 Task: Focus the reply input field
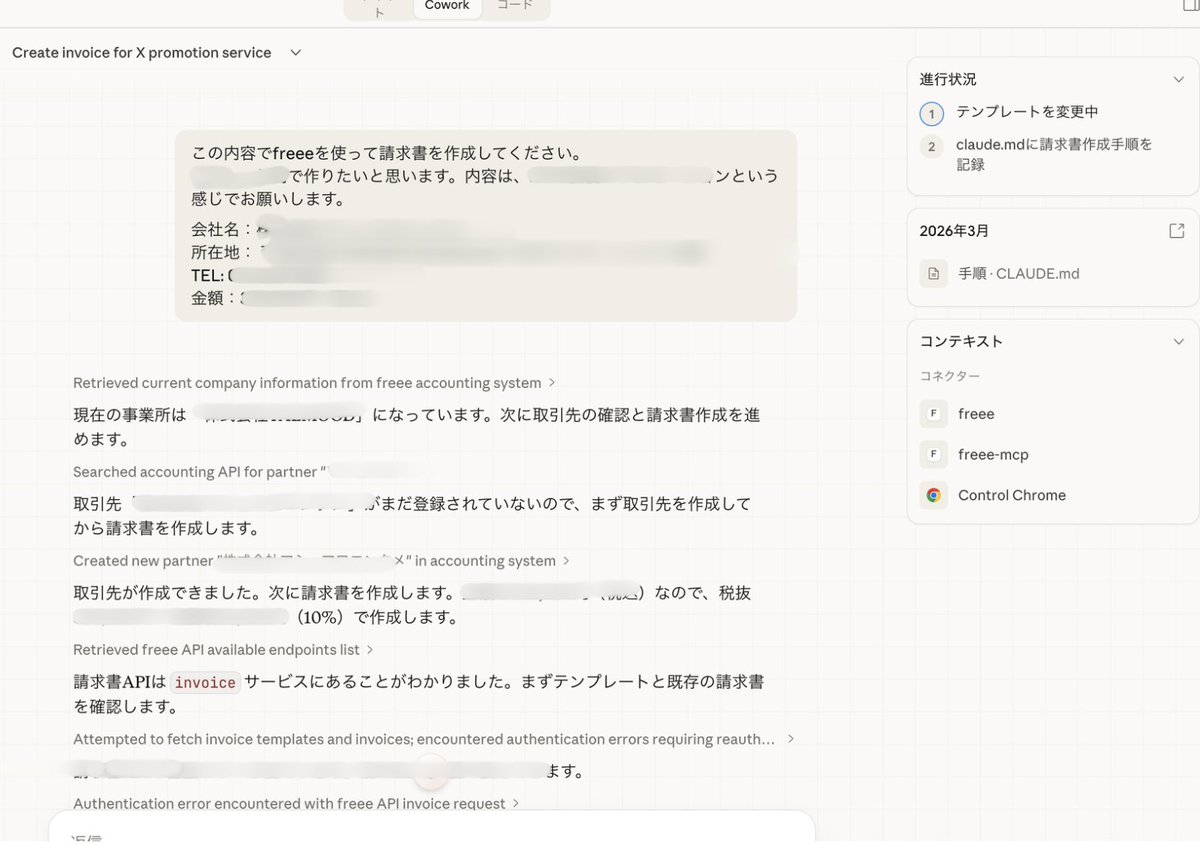(x=432, y=828)
